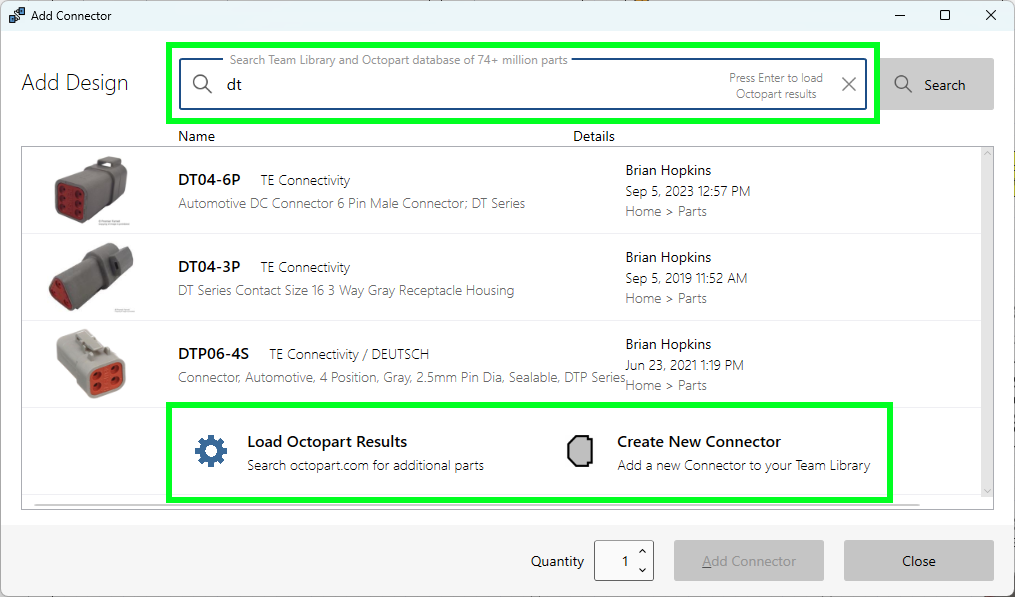Click 'DT Series Contact Size 16 3 Way' description
The width and height of the screenshot is (1015, 597).
click(x=346, y=290)
